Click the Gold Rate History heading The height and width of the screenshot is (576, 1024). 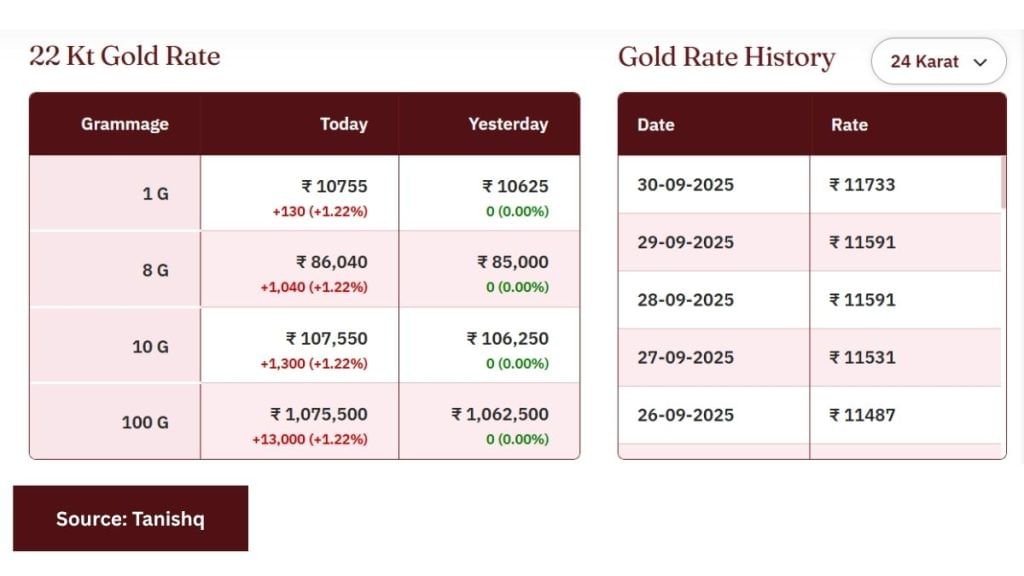coord(726,57)
